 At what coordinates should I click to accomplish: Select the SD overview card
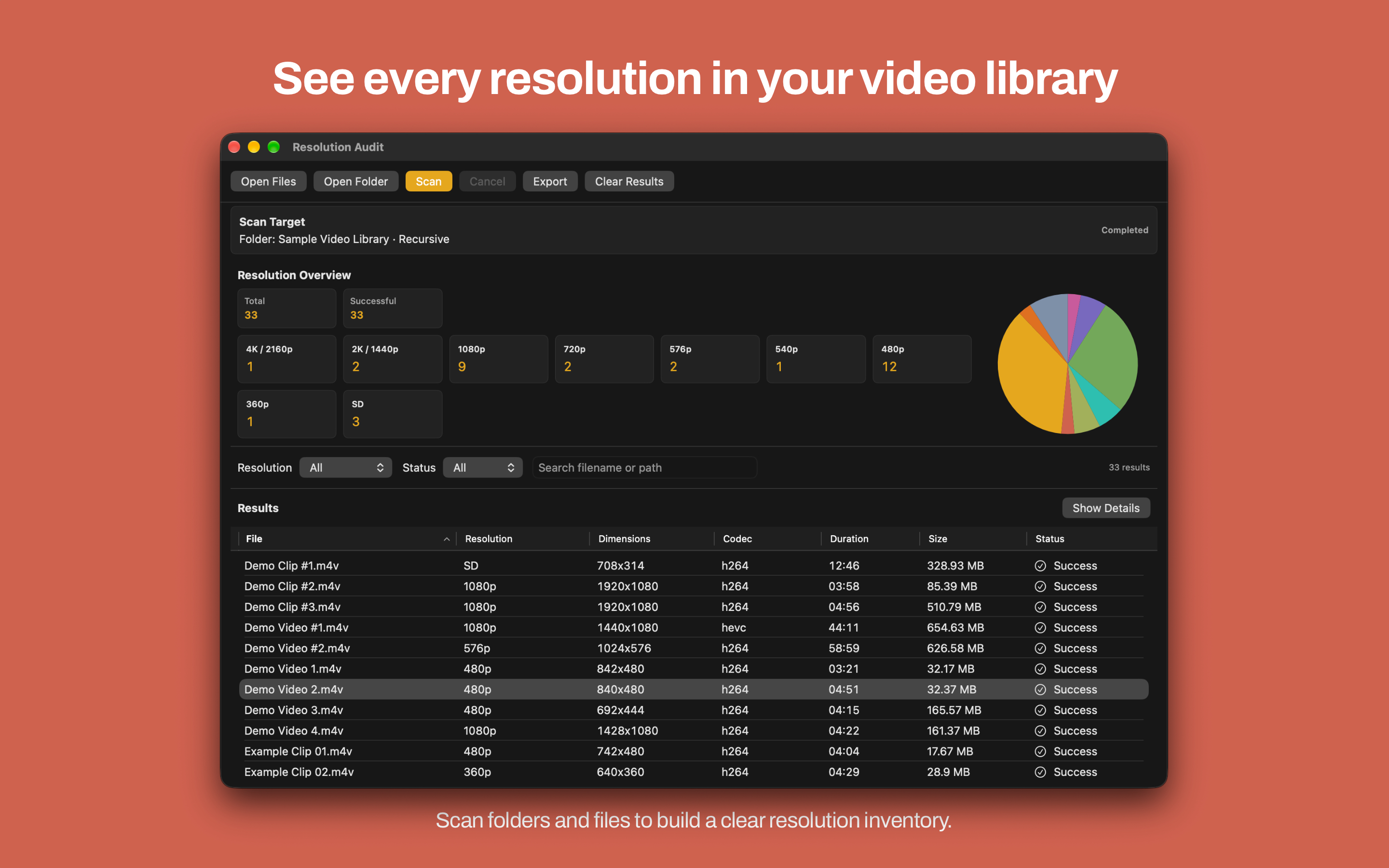pyautogui.click(x=393, y=414)
